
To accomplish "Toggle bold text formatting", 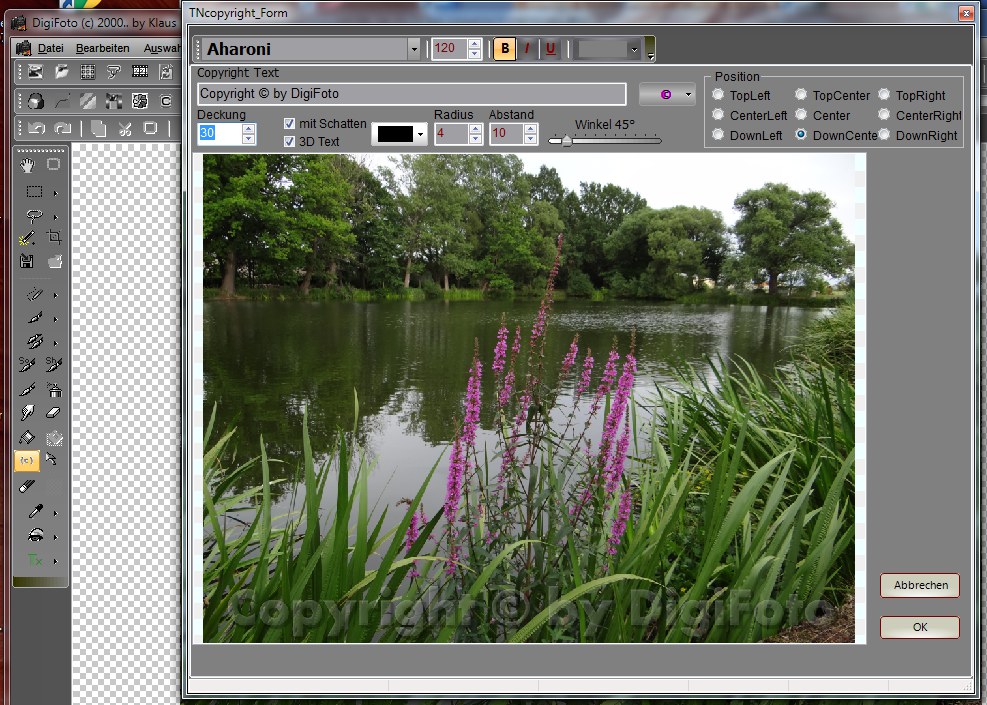I will click(x=504, y=49).
